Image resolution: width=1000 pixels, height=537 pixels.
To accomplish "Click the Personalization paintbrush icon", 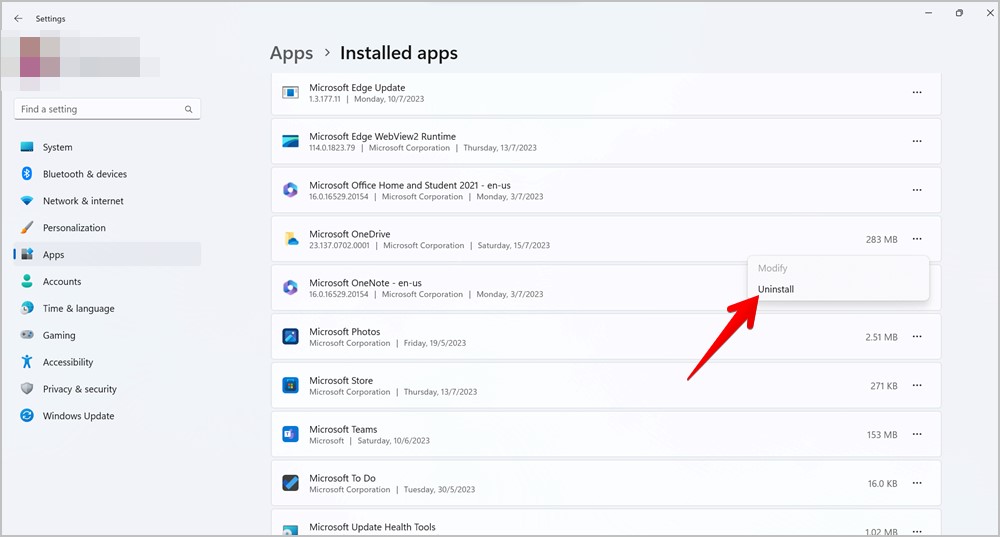I will point(27,227).
